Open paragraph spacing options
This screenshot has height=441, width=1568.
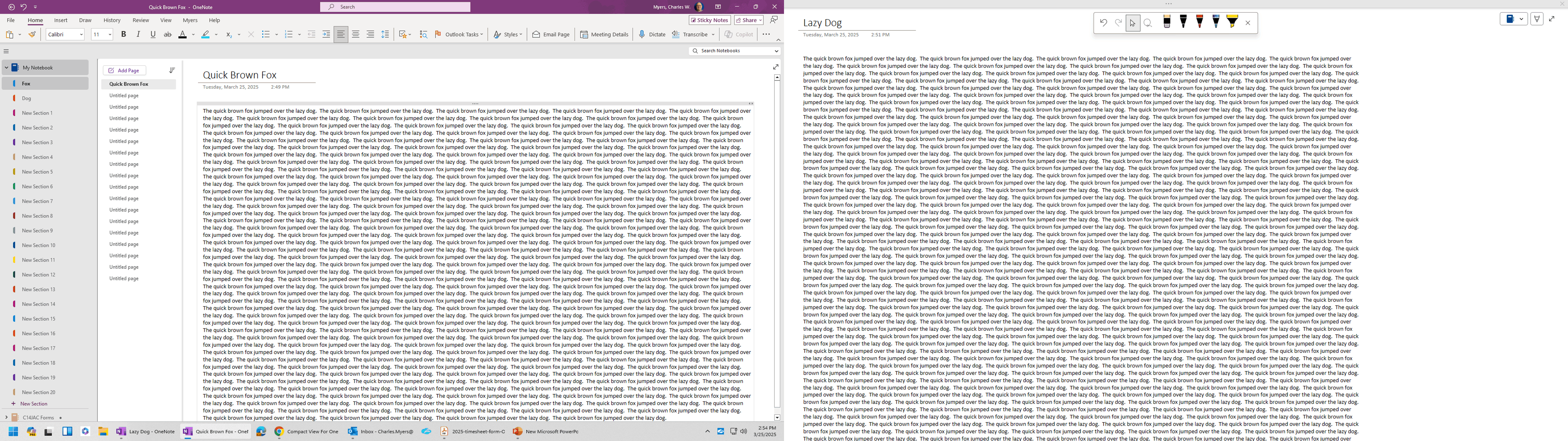point(385,35)
